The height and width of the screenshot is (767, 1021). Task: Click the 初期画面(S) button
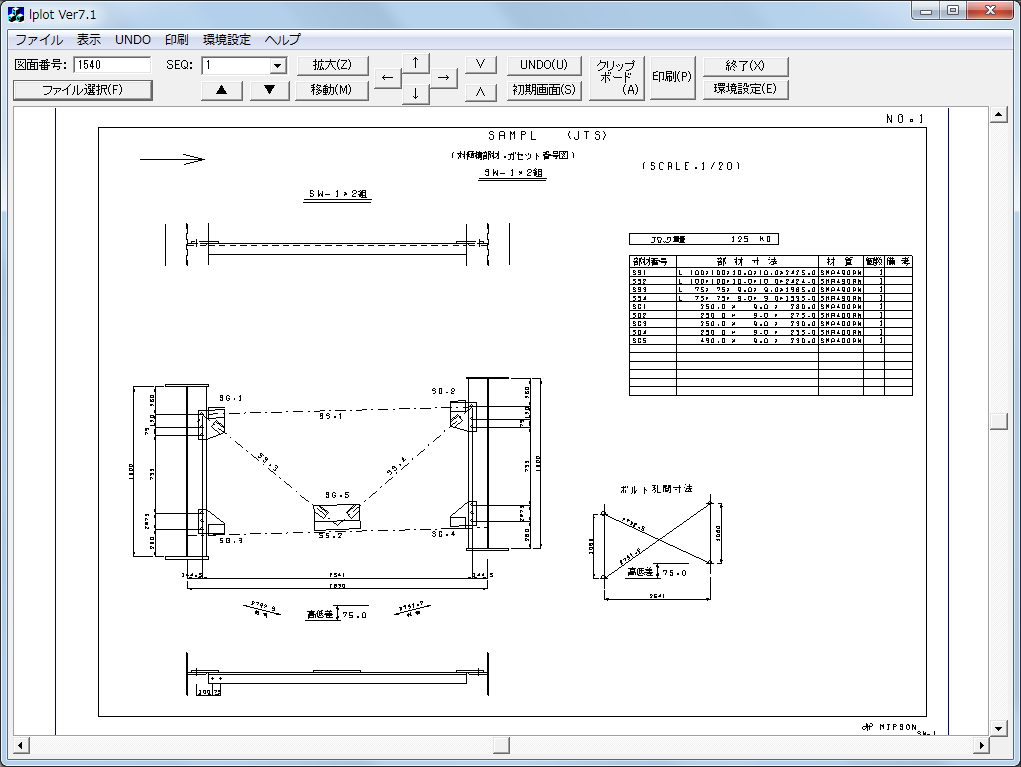click(544, 90)
